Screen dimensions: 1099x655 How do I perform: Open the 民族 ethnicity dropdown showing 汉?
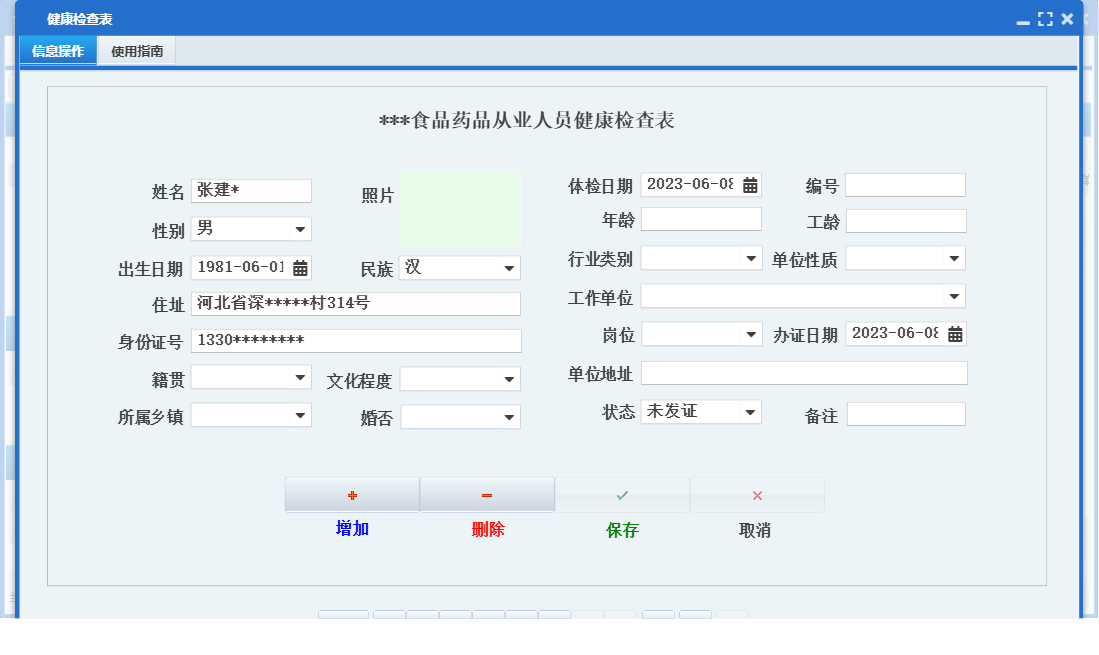[511, 267]
